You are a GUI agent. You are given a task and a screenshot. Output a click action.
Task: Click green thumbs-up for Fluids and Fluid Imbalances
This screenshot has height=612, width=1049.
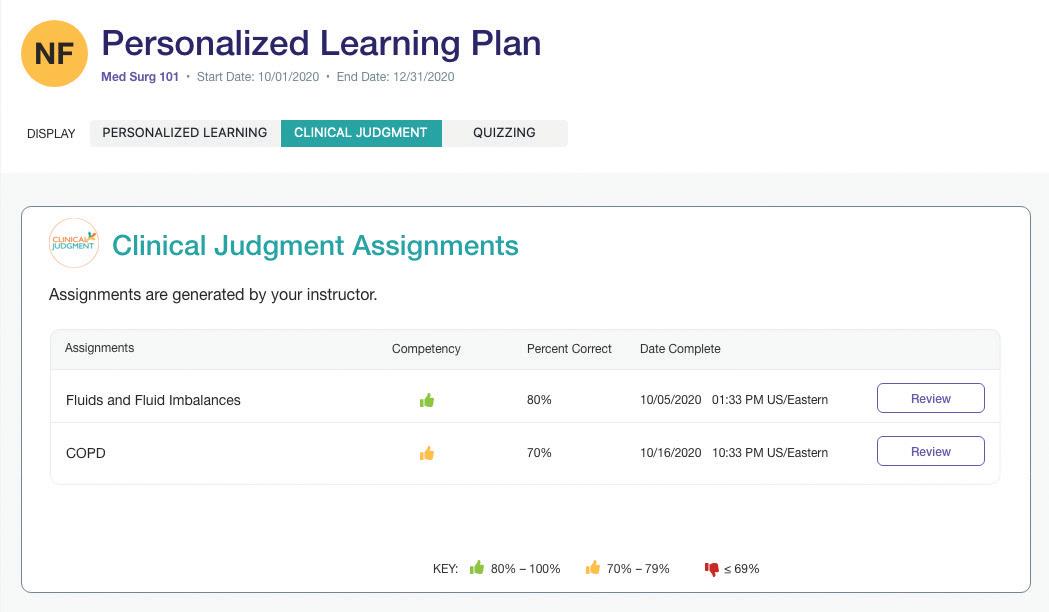[x=427, y=400]
